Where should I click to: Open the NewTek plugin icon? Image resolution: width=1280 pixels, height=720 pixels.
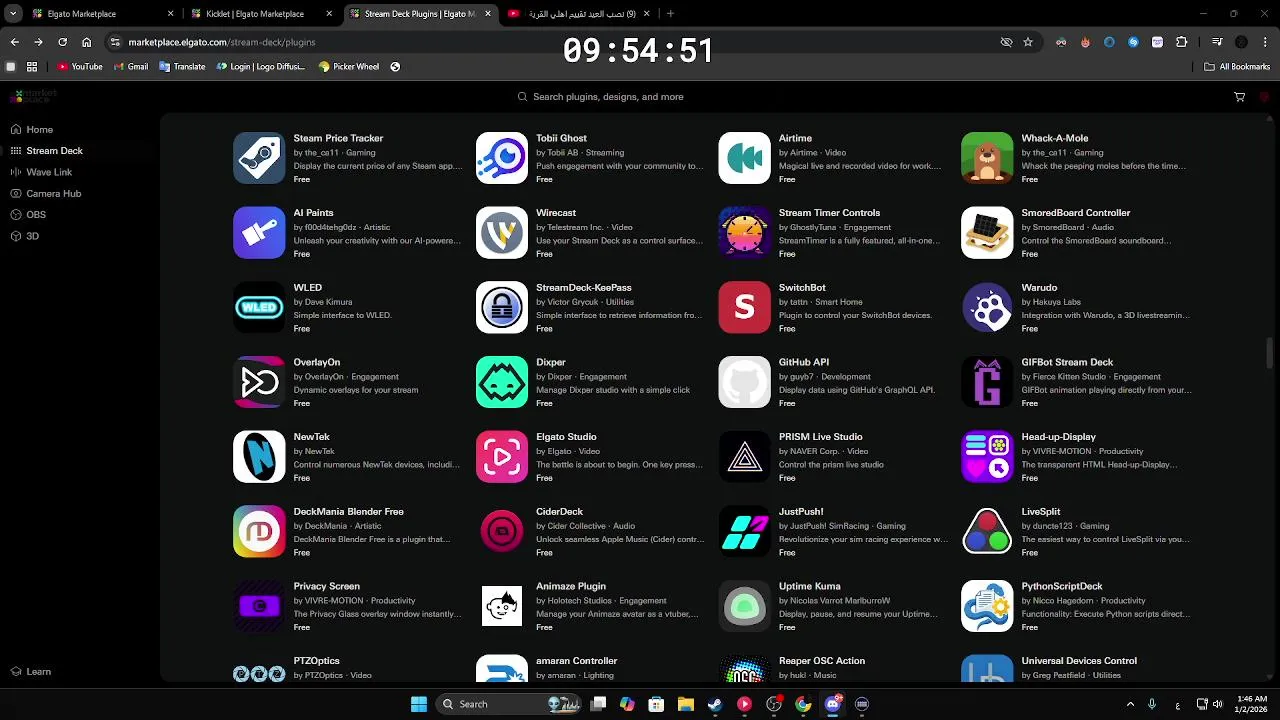point(259,457)
